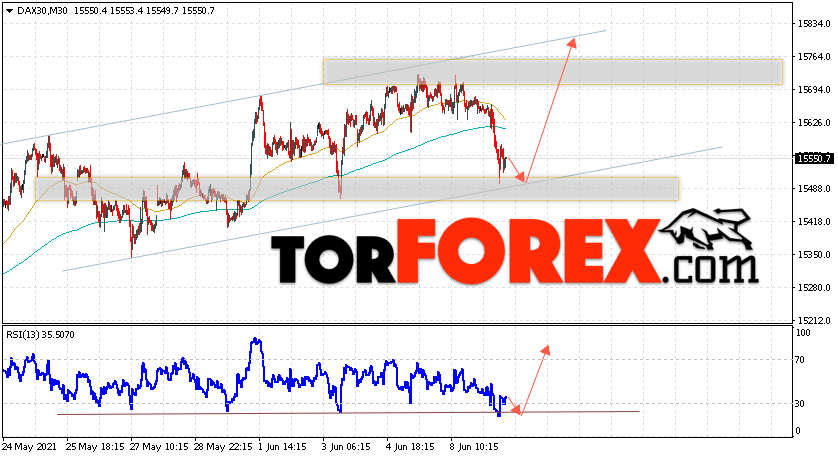Click the 15350.0 price axis label
The width and height of the screenshot is (838, 458).
click(x=813, y=255)
